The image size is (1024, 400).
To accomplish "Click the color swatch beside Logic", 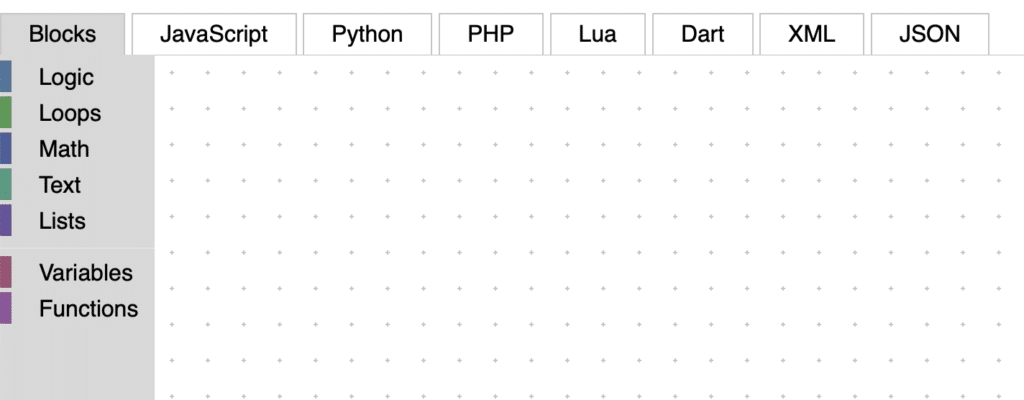I will coord(6,77).
